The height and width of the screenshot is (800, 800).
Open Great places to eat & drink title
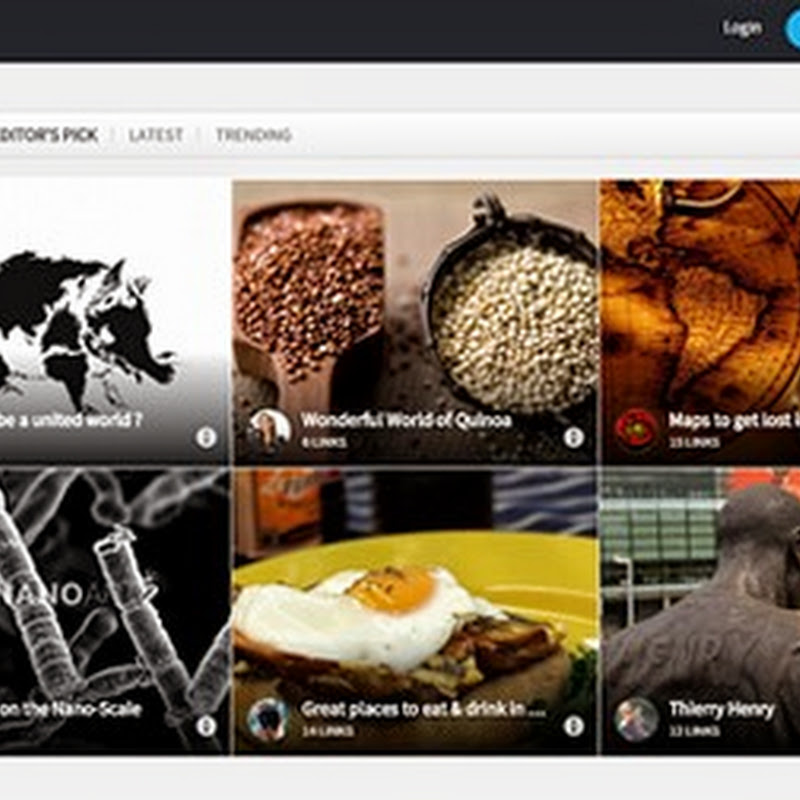[x=424, y=709]
